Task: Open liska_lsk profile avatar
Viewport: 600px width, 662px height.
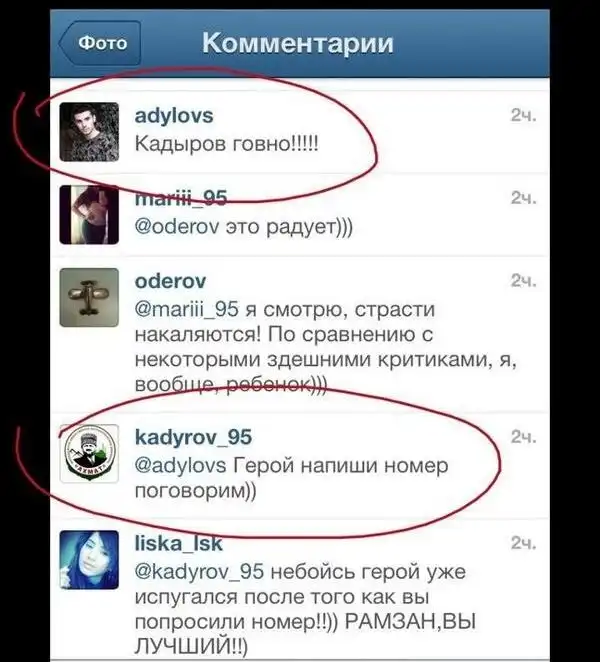Action: point(89,560)
